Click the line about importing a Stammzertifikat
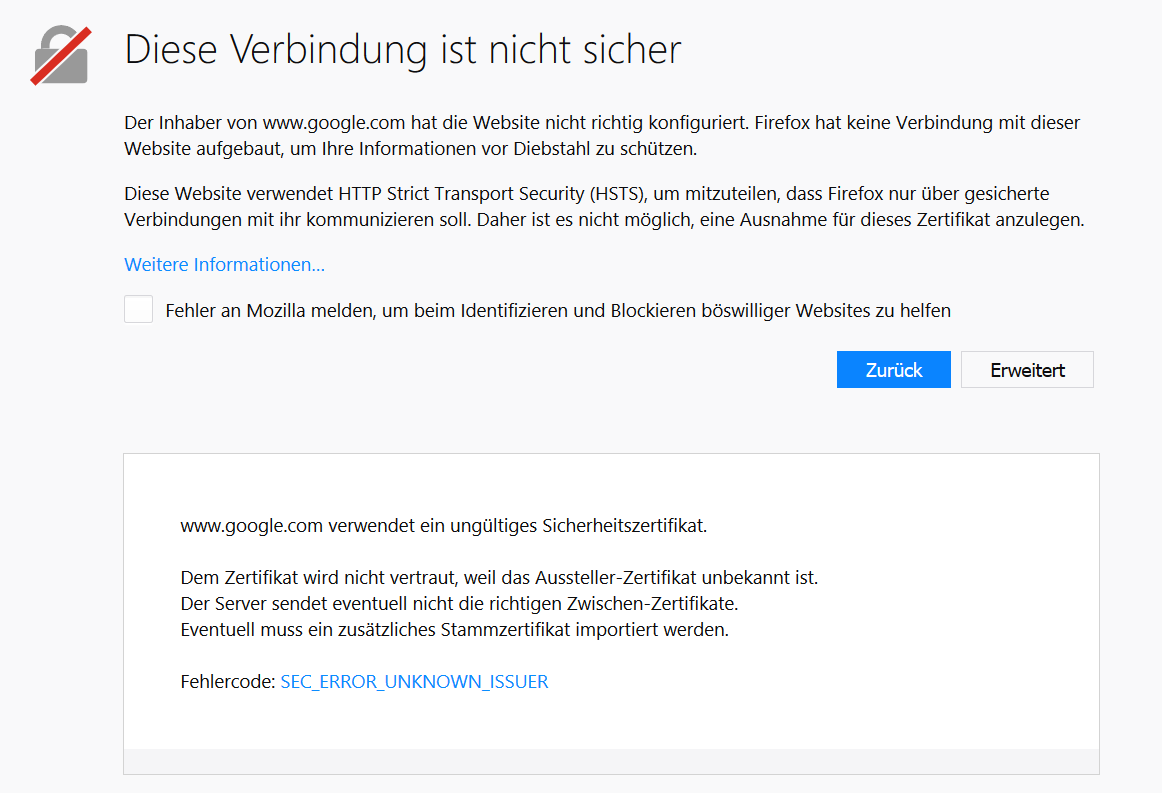This screenshot has height=793, width=1162. coord(455,630)
